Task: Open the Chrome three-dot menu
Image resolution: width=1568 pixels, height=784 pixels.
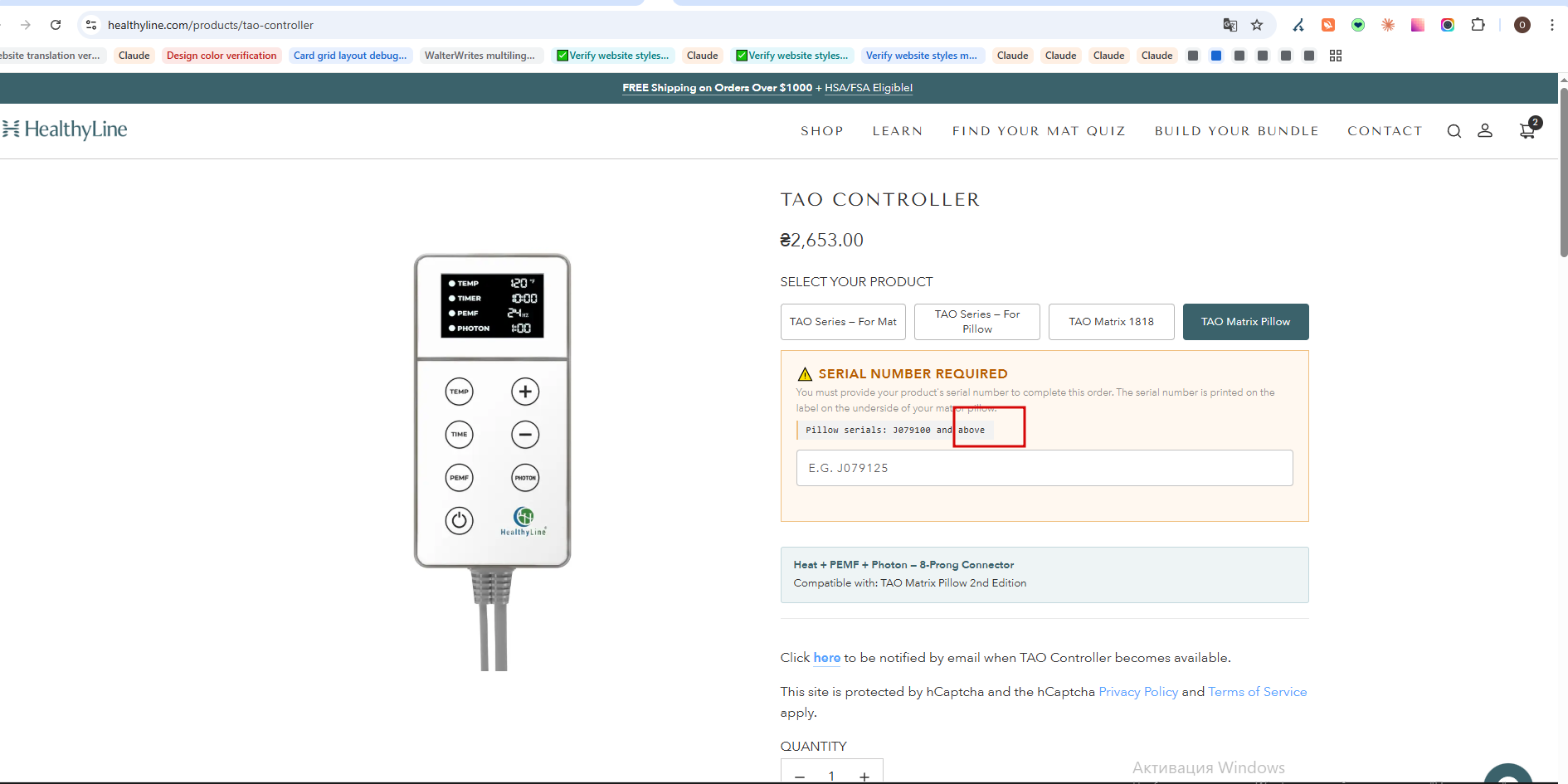Action: [1552, 25]
